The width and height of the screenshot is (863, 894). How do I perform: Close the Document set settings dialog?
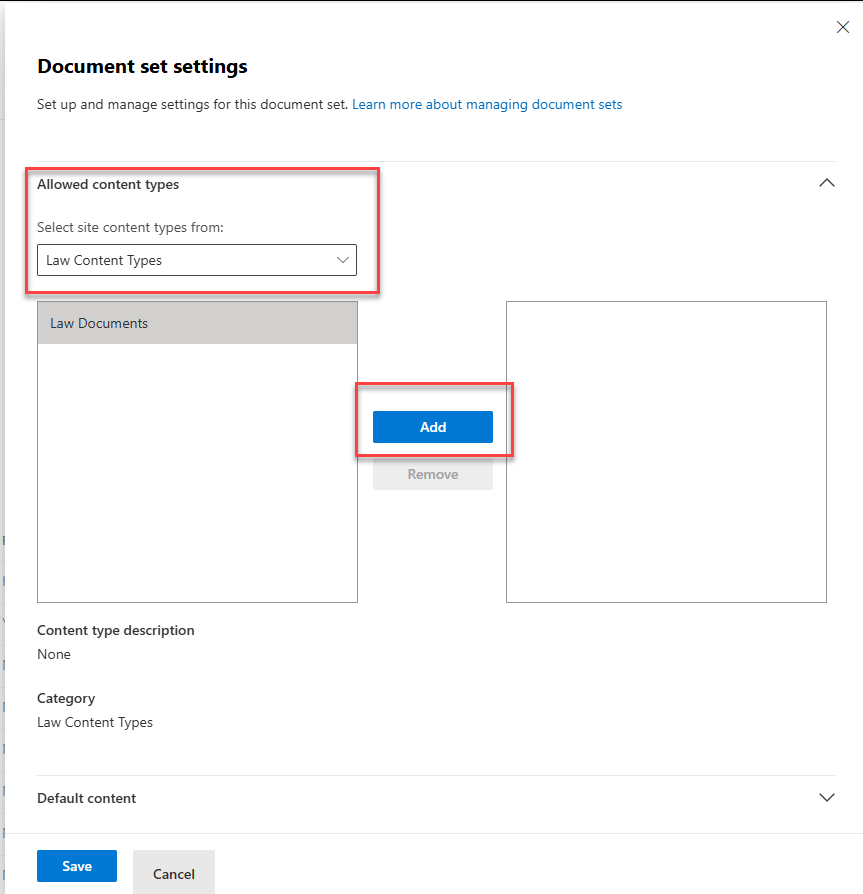(843, 27)
